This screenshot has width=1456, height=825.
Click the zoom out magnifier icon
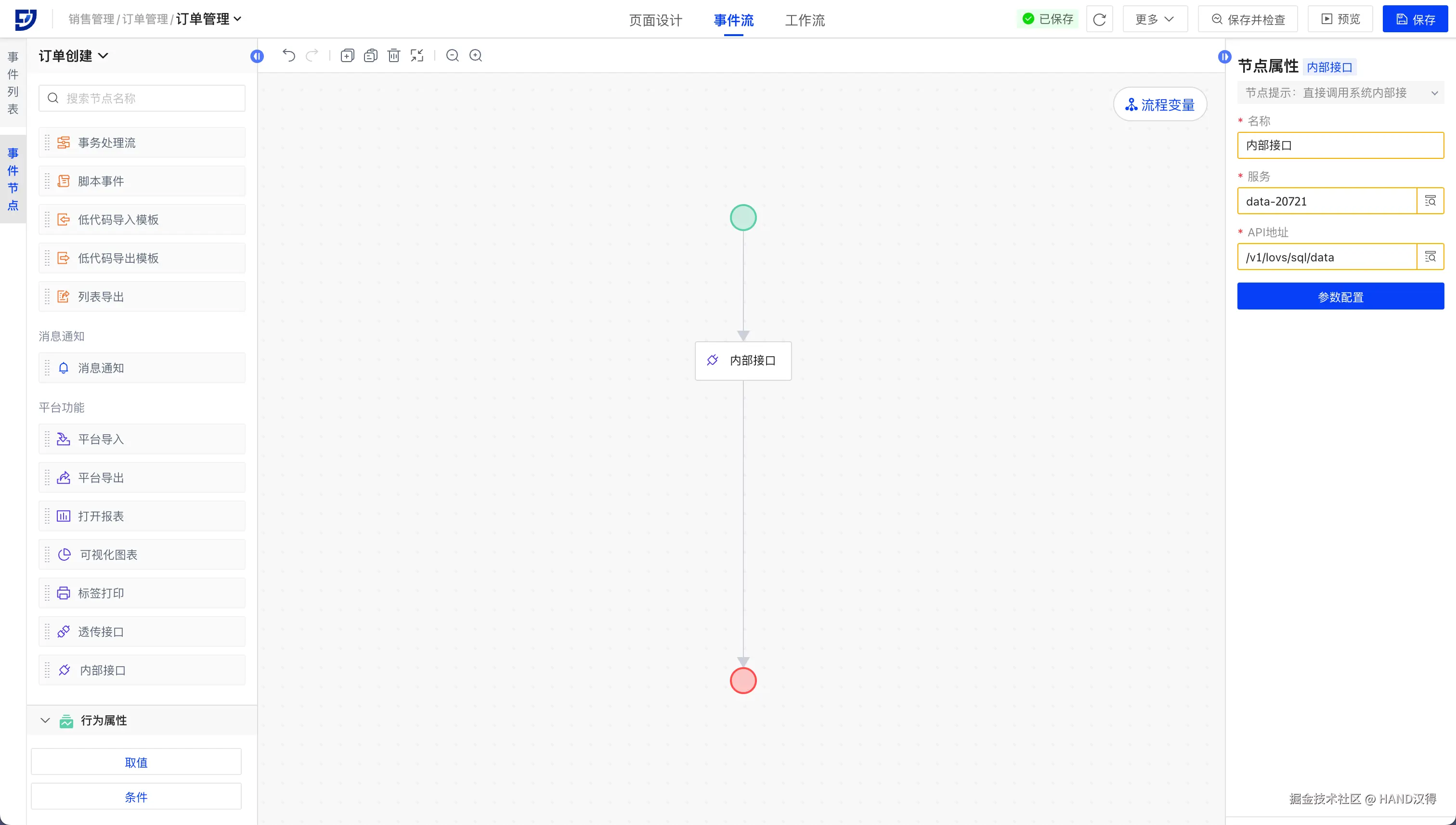tap(452, 55)
